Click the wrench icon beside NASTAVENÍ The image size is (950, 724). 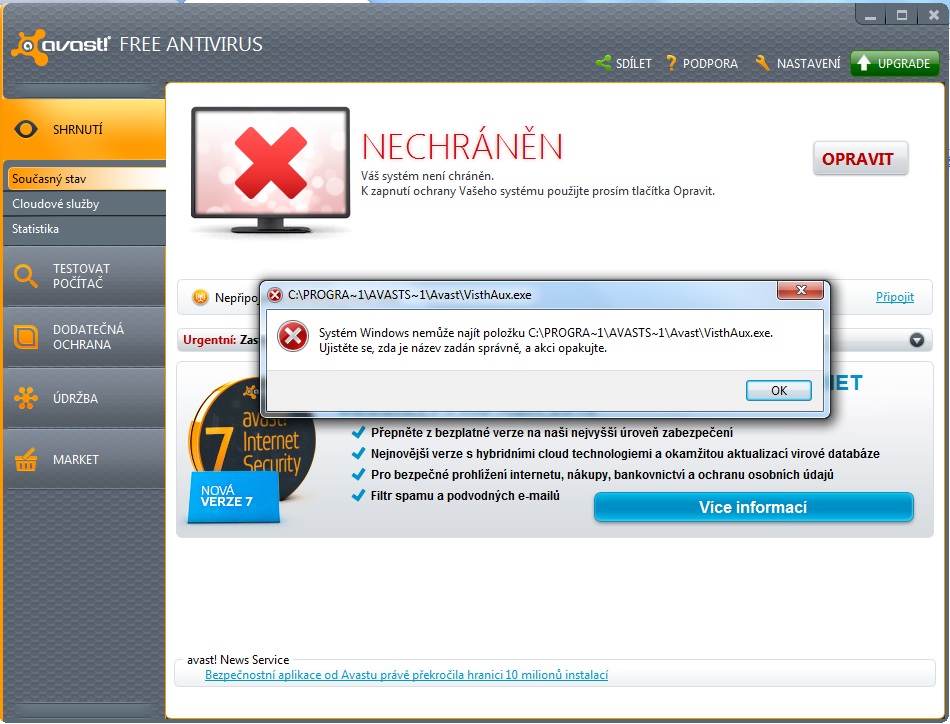coord(762,62)
